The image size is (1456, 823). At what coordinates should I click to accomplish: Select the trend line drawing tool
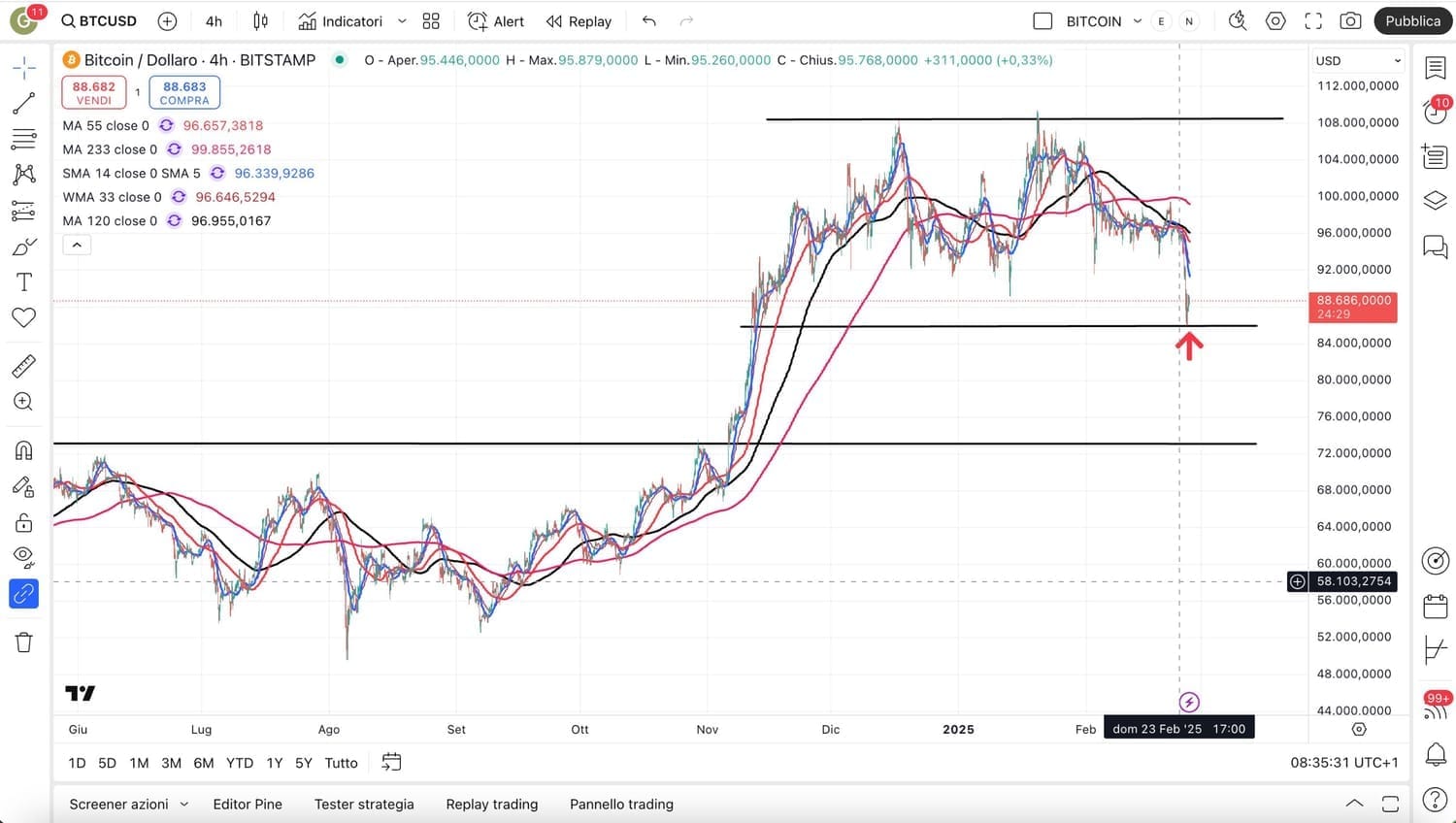coord(23,103)
